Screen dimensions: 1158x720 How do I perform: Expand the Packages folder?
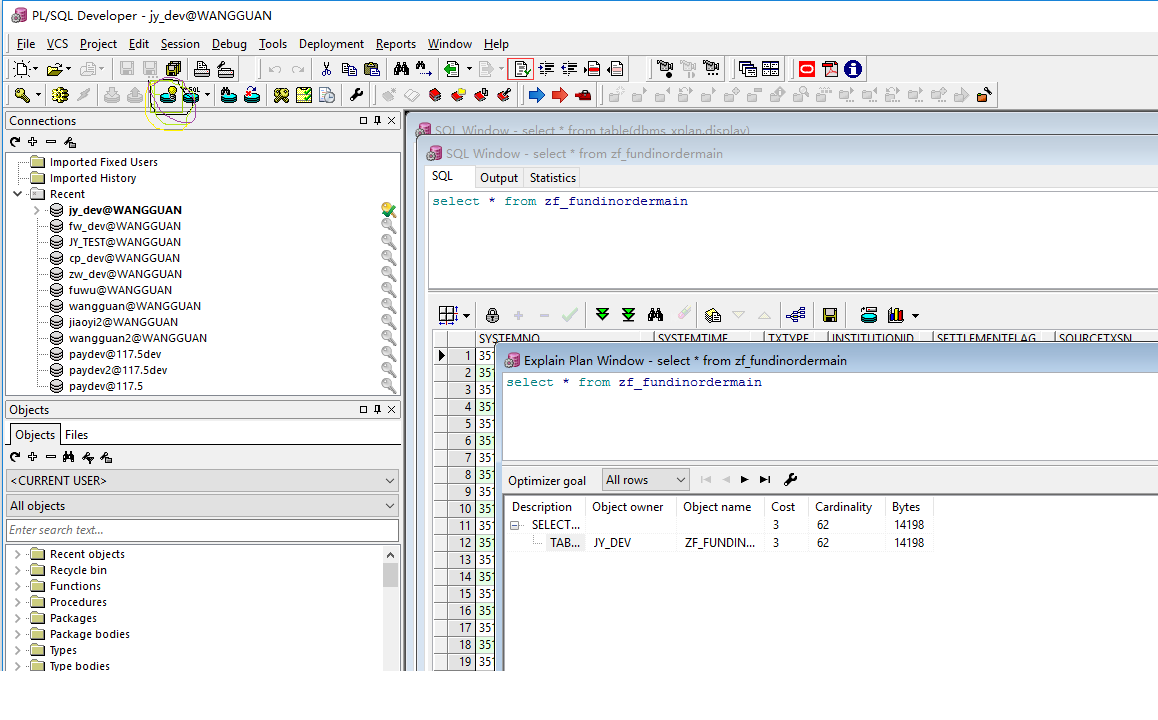(18, 618)
